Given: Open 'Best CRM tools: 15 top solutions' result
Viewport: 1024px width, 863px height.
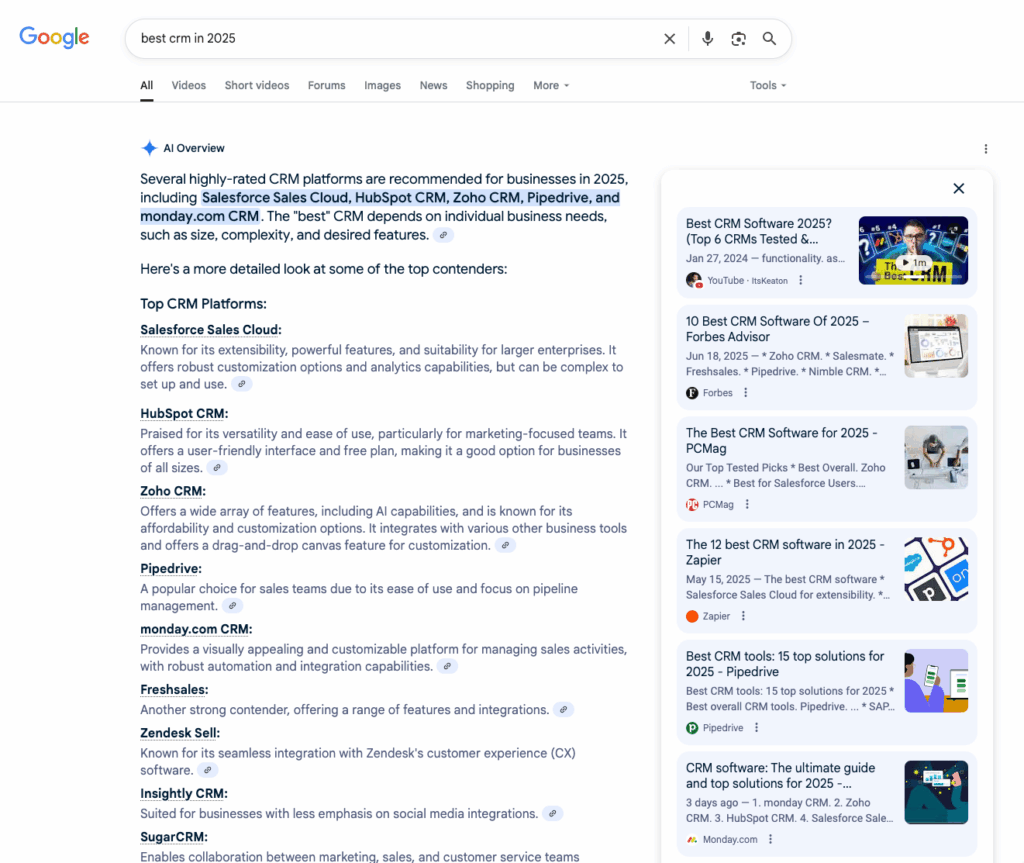Looking at the screenshot, I should 785,664.
